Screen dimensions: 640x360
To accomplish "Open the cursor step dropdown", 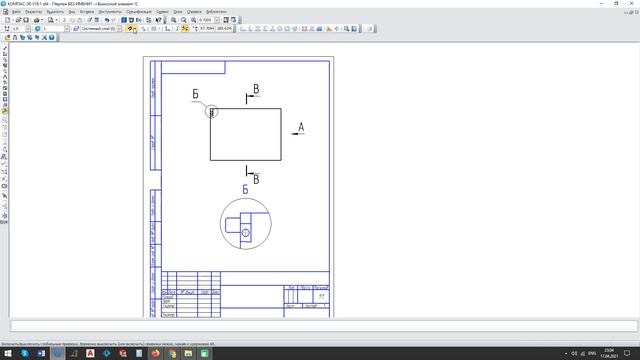I will coord(28,29).
